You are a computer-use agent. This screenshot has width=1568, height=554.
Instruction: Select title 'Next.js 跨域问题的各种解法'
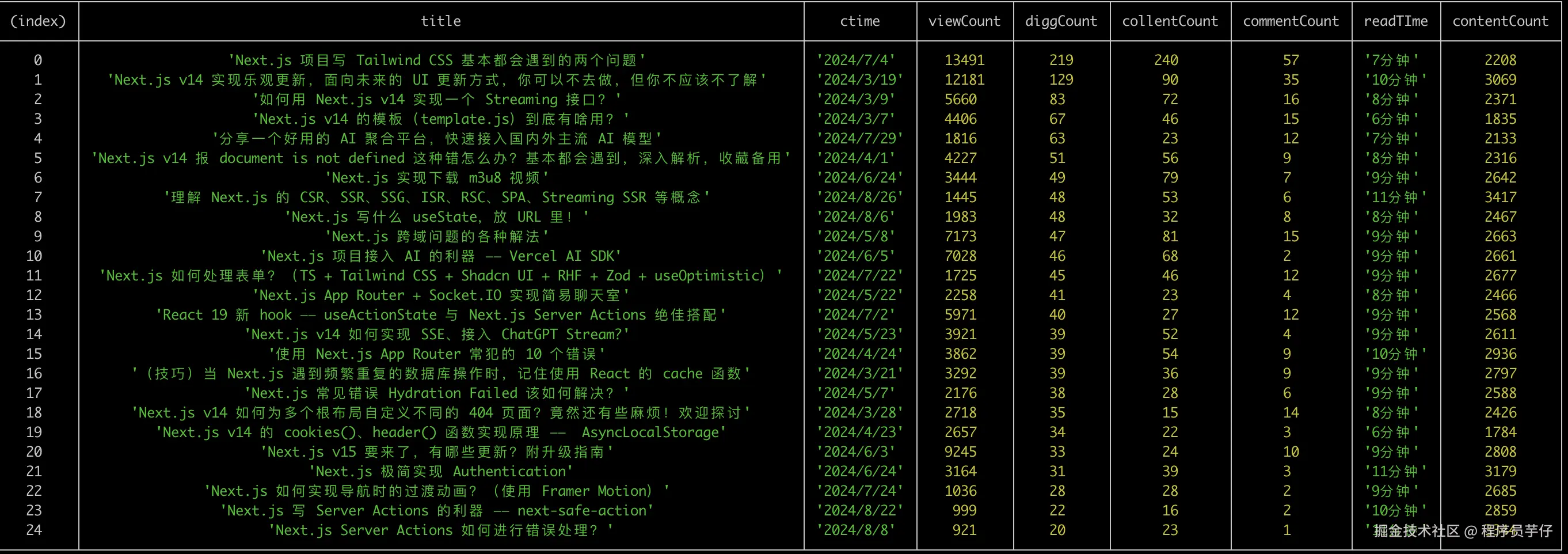[436, 236]
